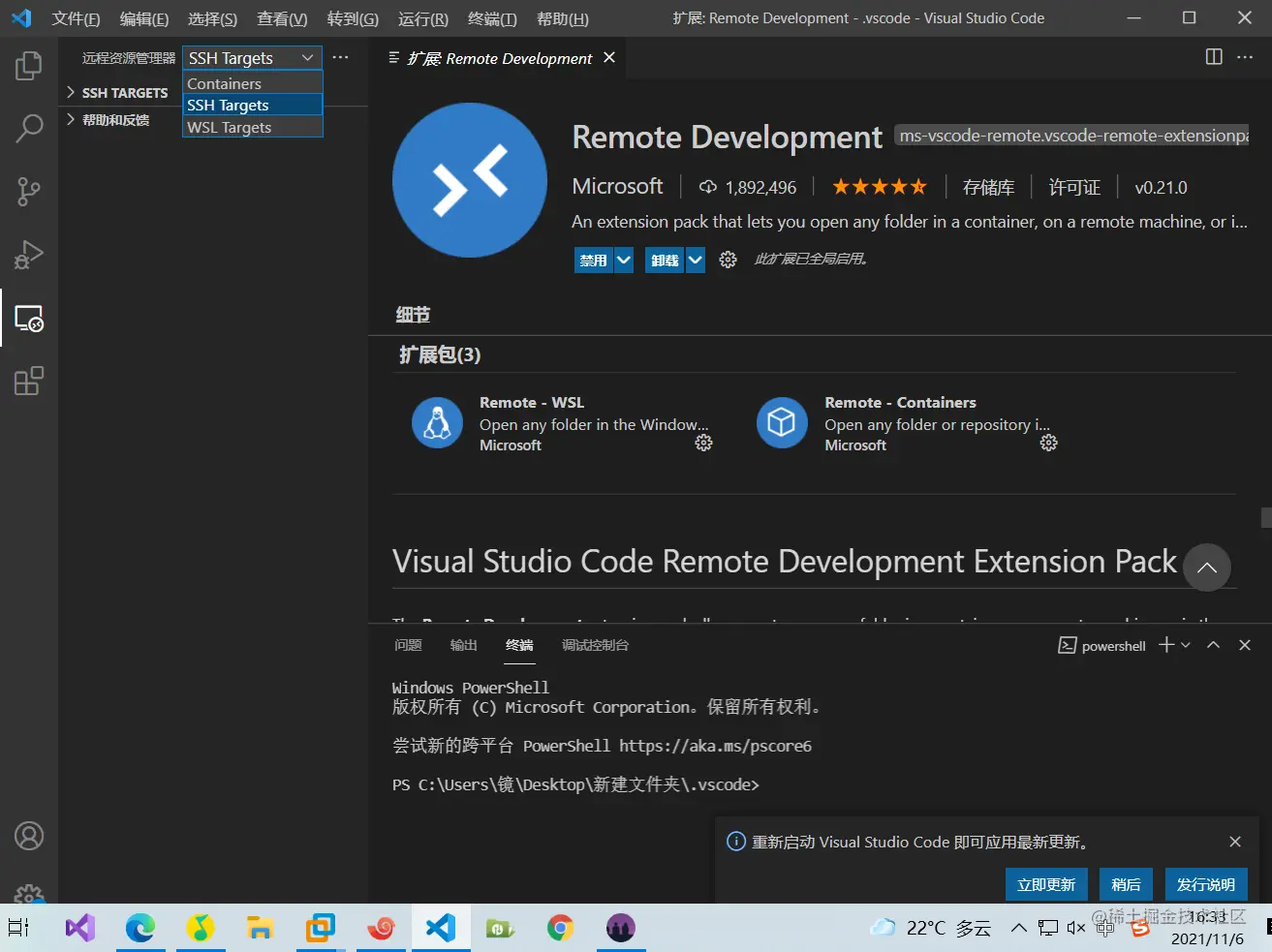Create a new terminal with plus icon
This screenshot has width=1272, height=952.
pyautogui.click(x=1166, y=645)
